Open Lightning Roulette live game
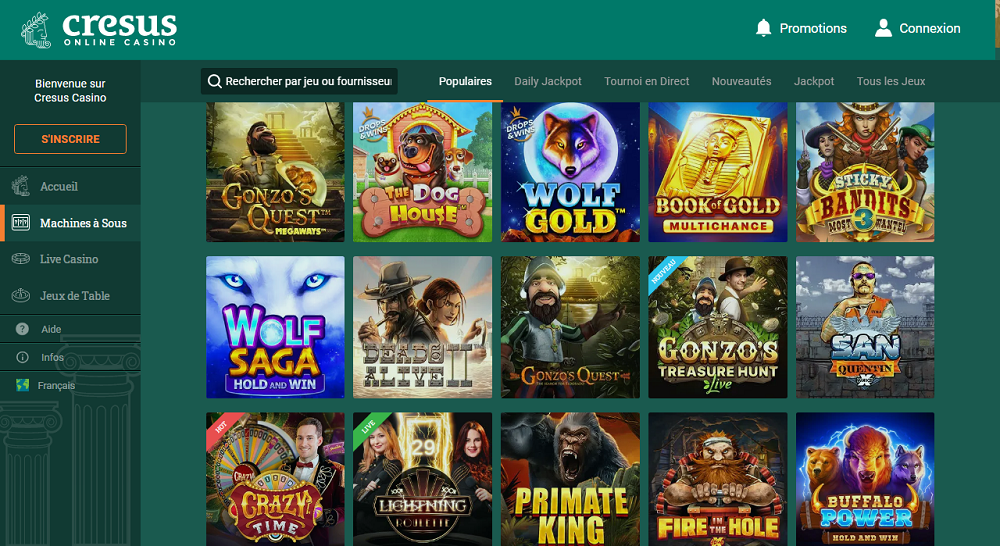Image resolution: width=1000 pixels, height=546 pixels. tap(422, 479)
